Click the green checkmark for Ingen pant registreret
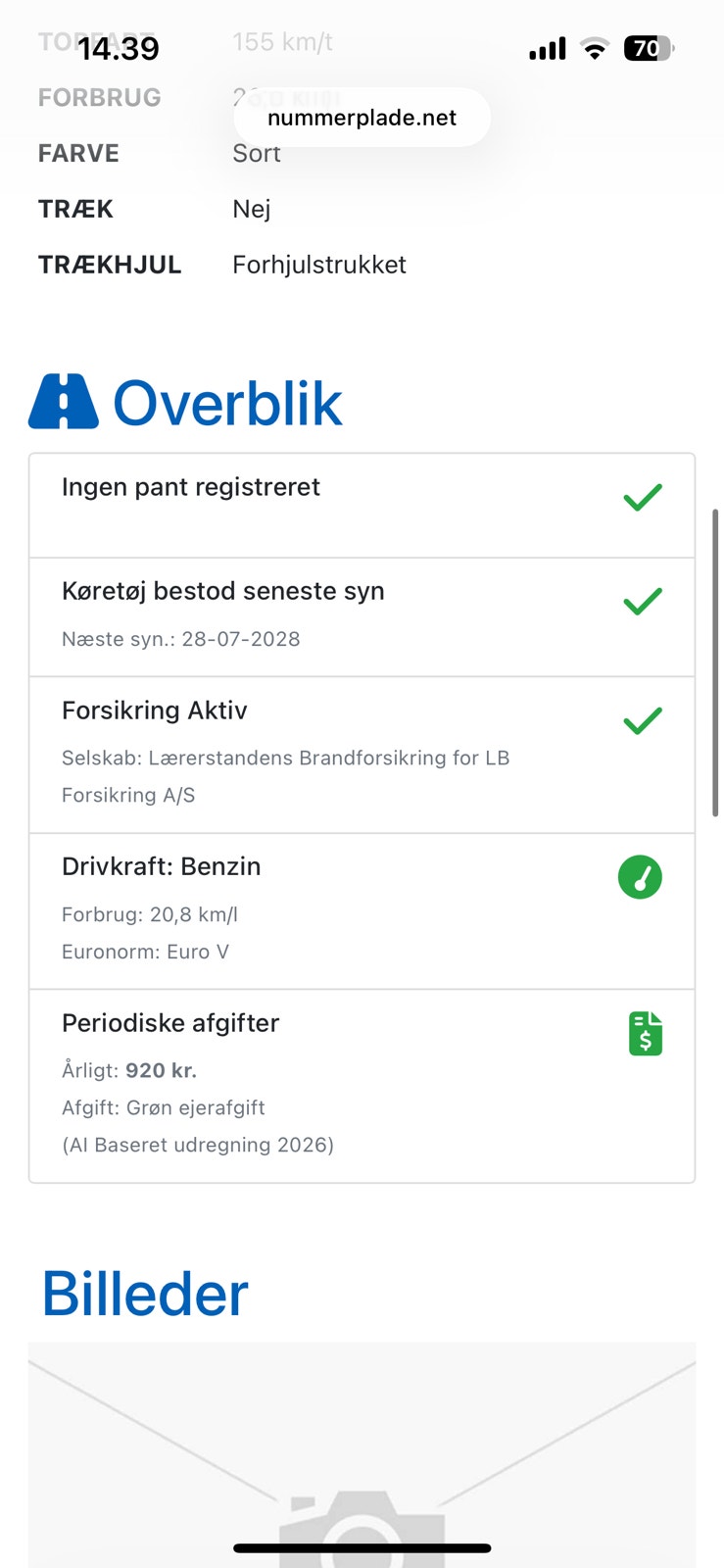 click(643, 497)
